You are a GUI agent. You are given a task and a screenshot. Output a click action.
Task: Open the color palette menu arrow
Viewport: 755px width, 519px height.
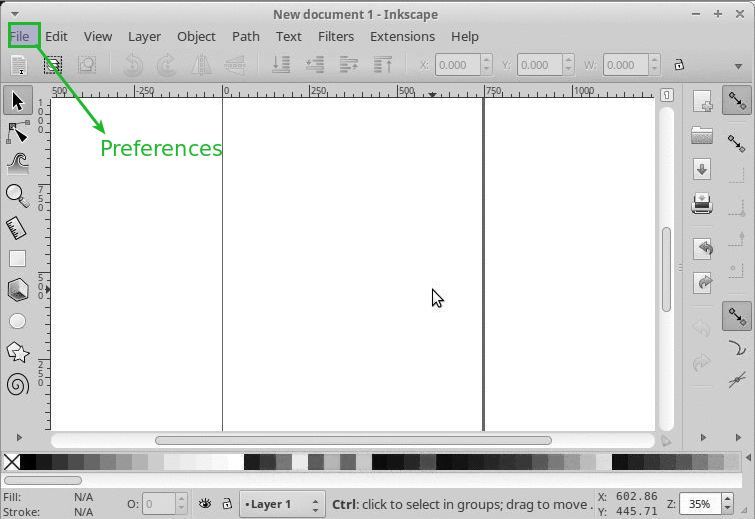(x=748, y=457)
